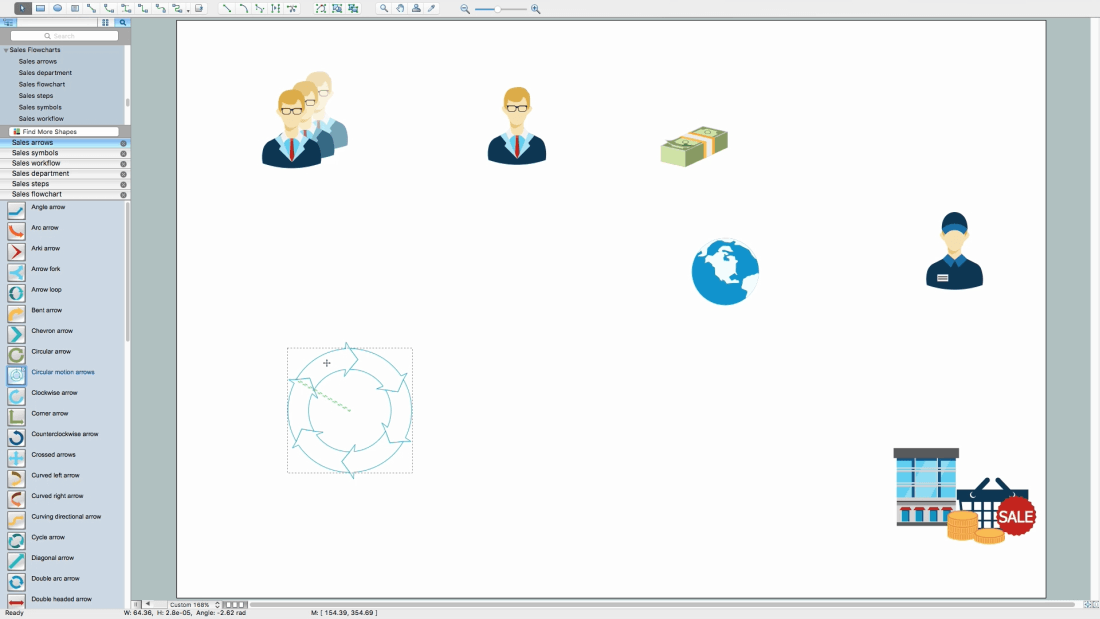
Task: Click the Find More Shapes button
Action: pyautogui.click(x=64, y=131)
